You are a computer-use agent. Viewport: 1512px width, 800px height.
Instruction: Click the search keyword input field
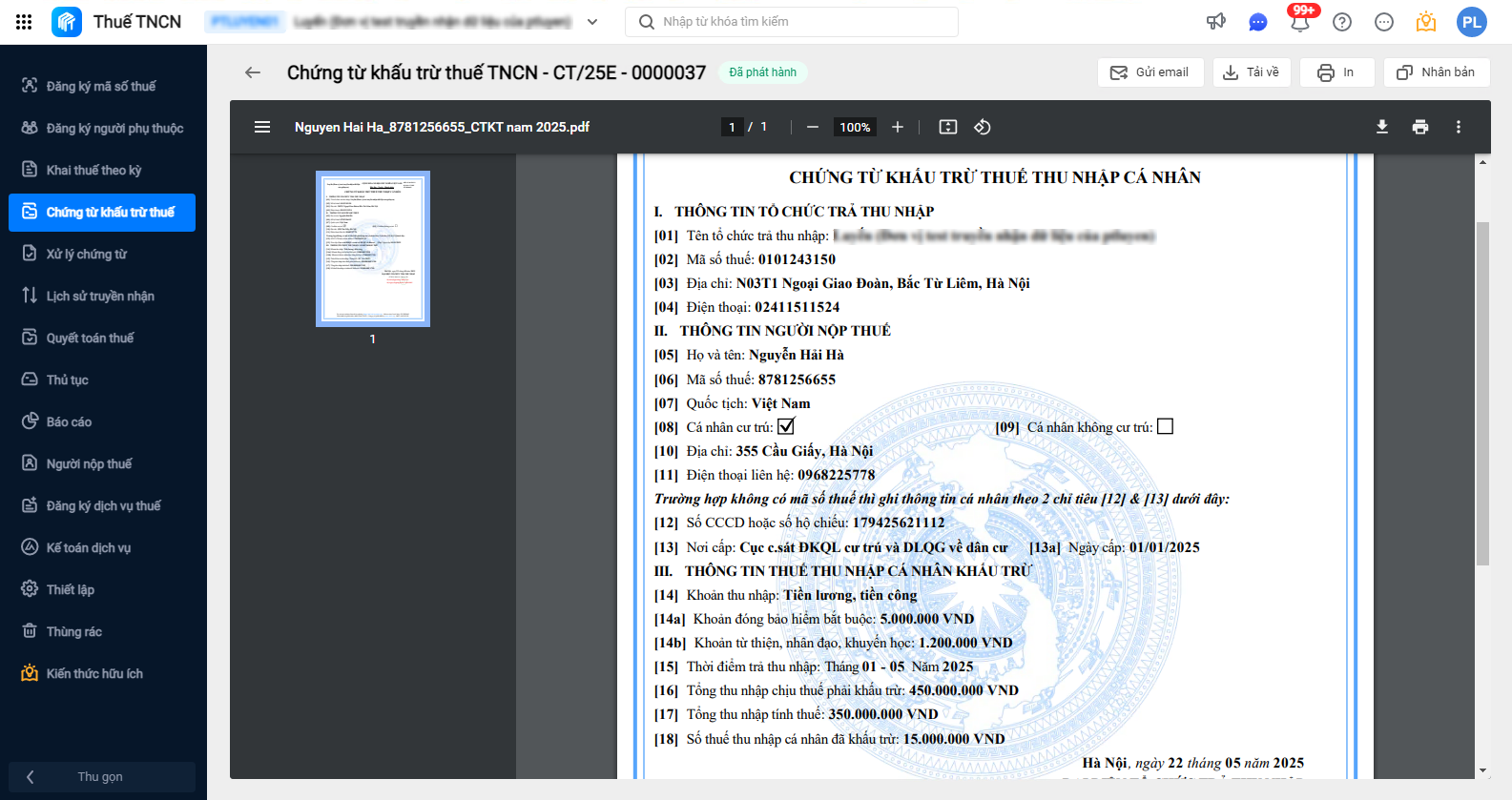point(792,22)
